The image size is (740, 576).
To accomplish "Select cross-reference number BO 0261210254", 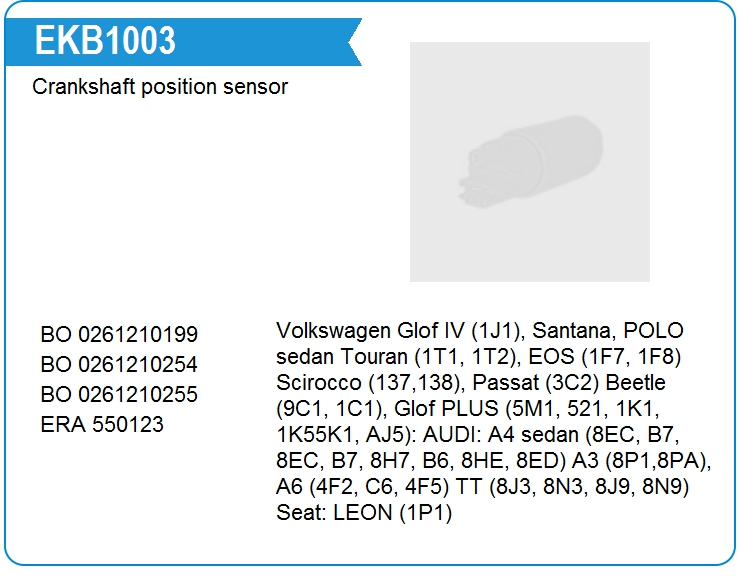I will click(119, 364).
